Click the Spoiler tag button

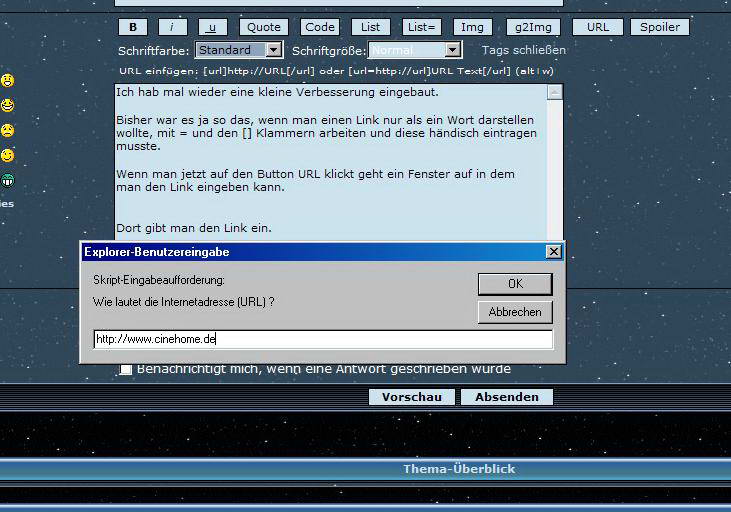659,27
